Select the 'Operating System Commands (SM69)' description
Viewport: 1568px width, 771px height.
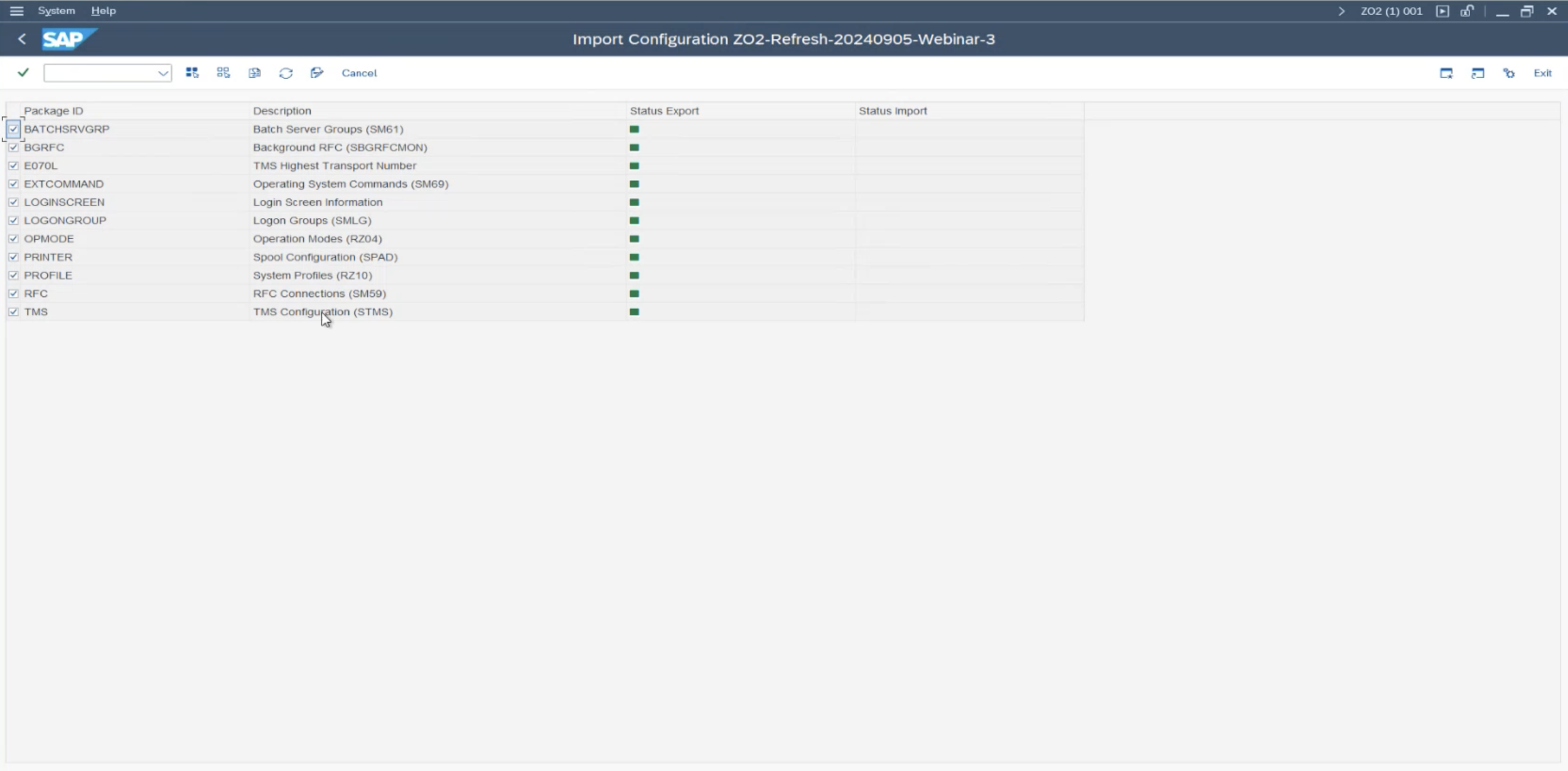[x=351, y=183]
